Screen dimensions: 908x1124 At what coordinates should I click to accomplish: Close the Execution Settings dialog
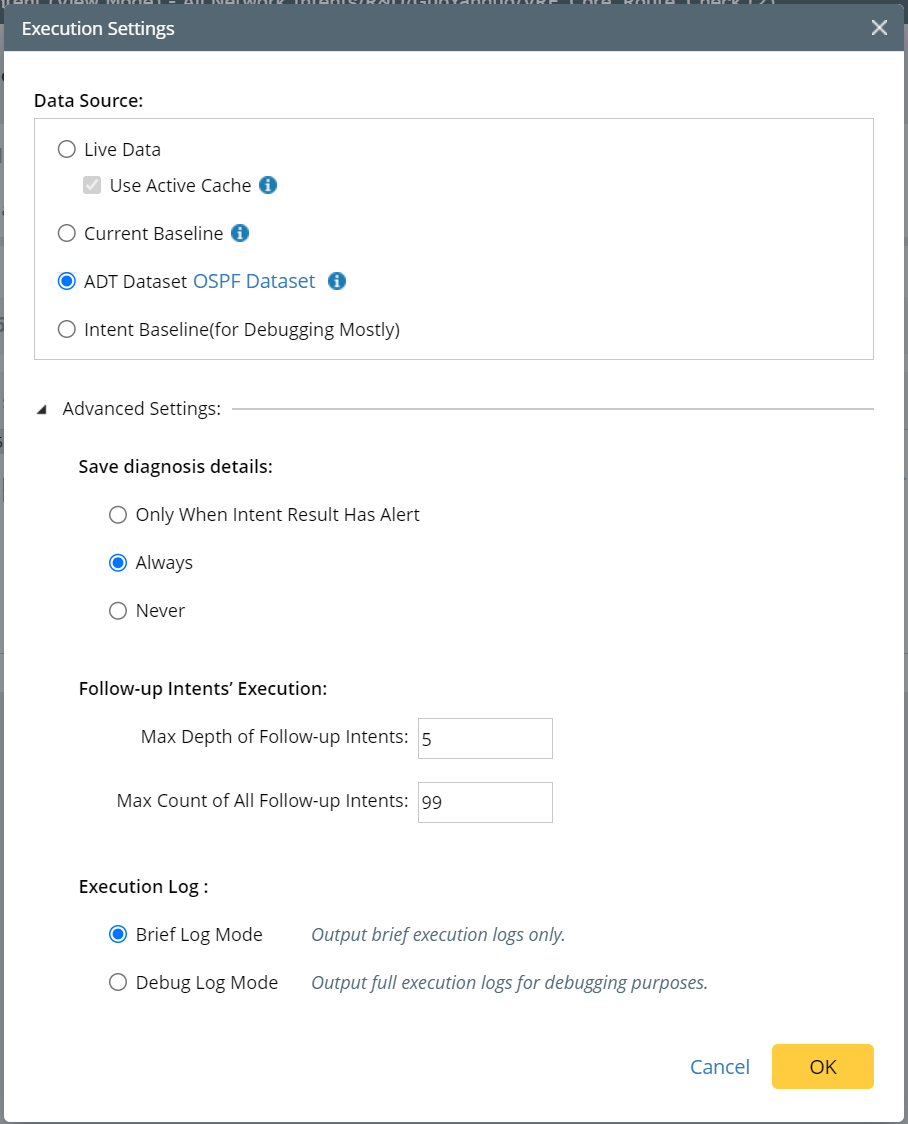coord(879,28)
